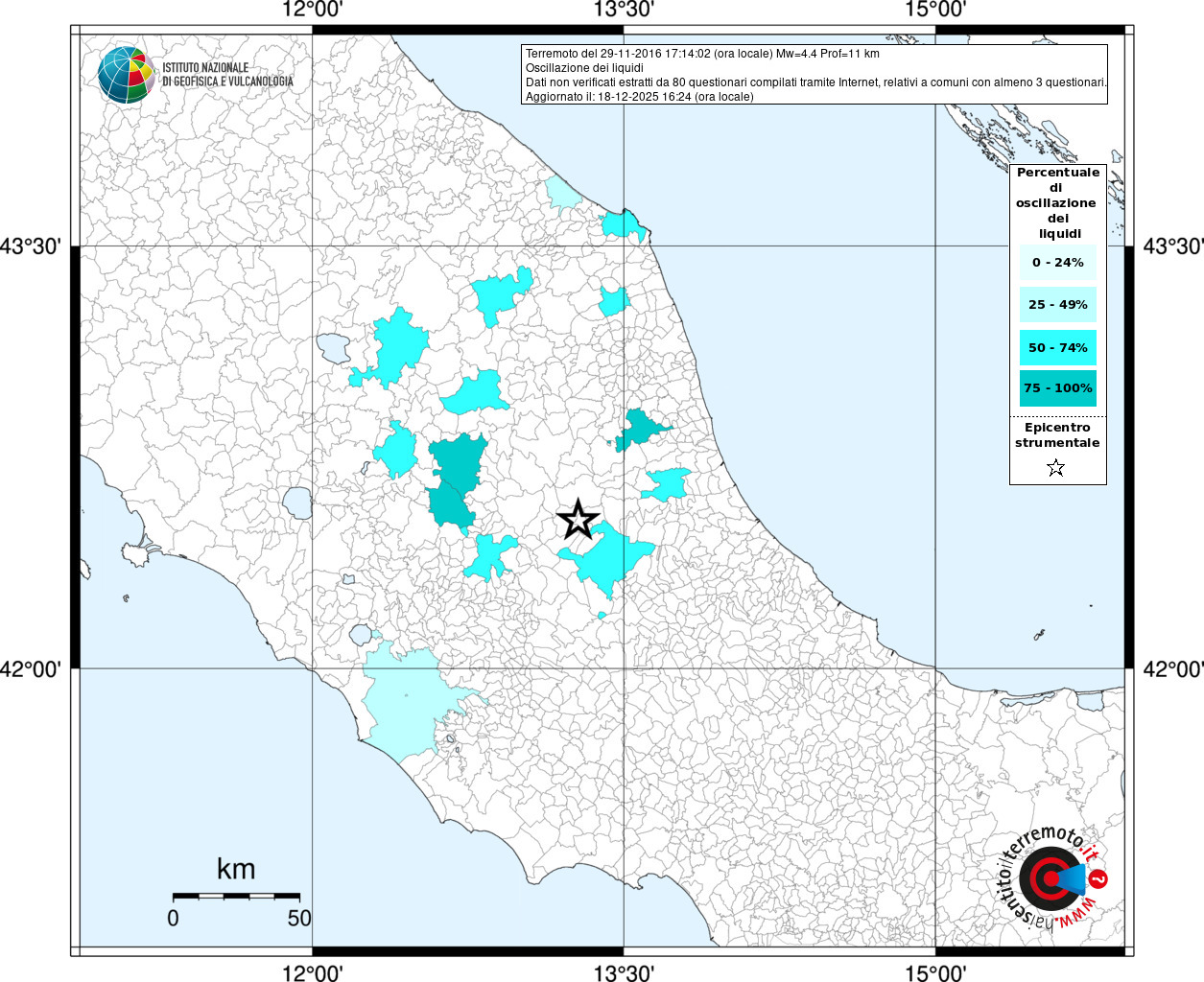1204x982 pixels.
Task: Click the 'Oscillazione dei liquidi' subtitle
Action: 584,68
